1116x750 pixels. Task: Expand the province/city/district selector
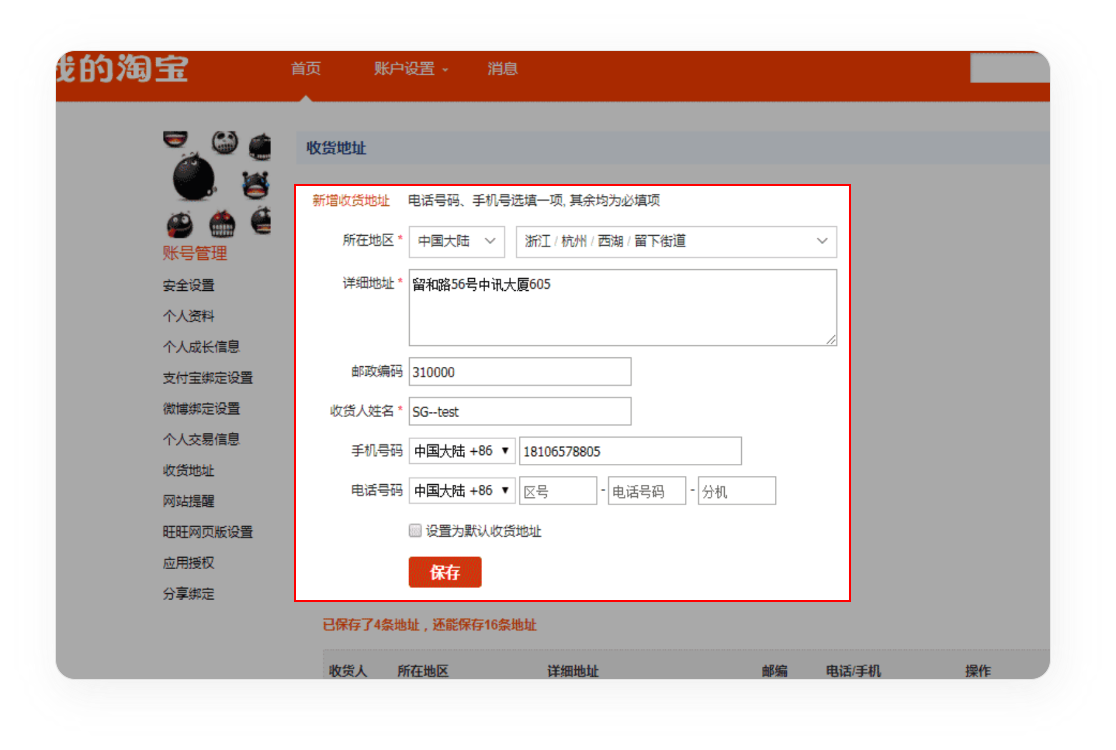(x=676, y=241)
